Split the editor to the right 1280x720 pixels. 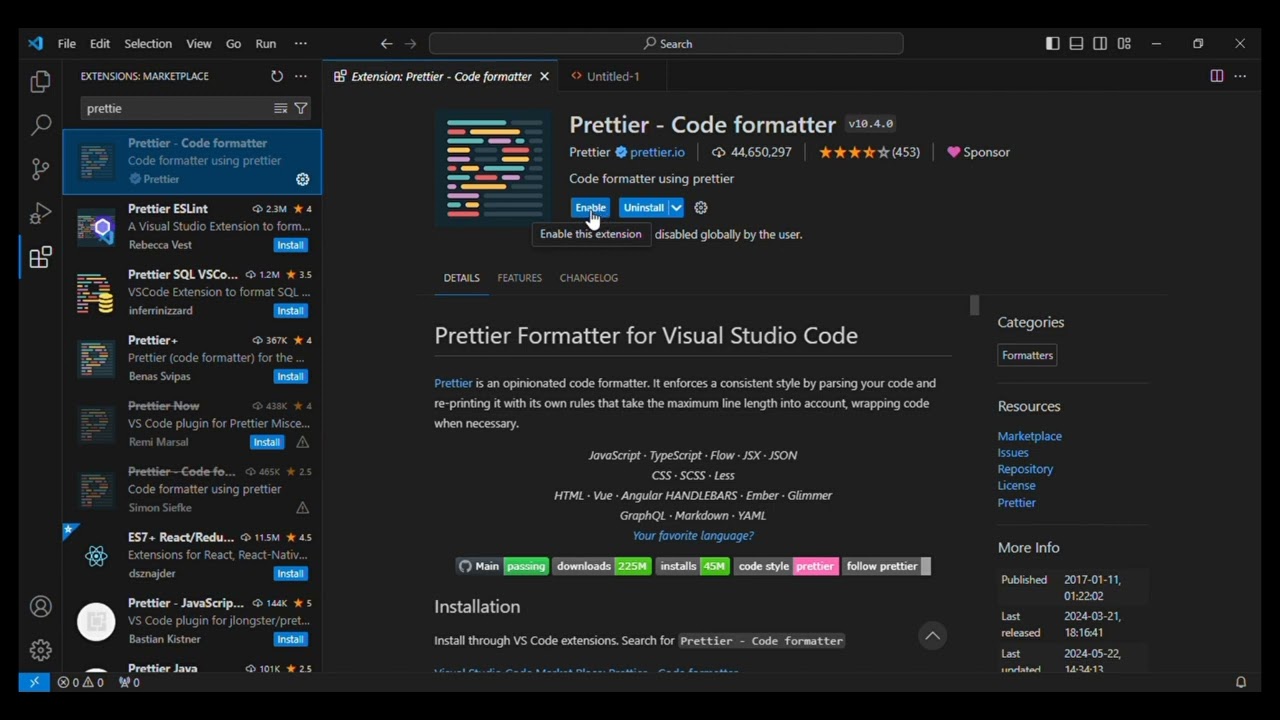pyautogui.click(x=1216, y=76)
